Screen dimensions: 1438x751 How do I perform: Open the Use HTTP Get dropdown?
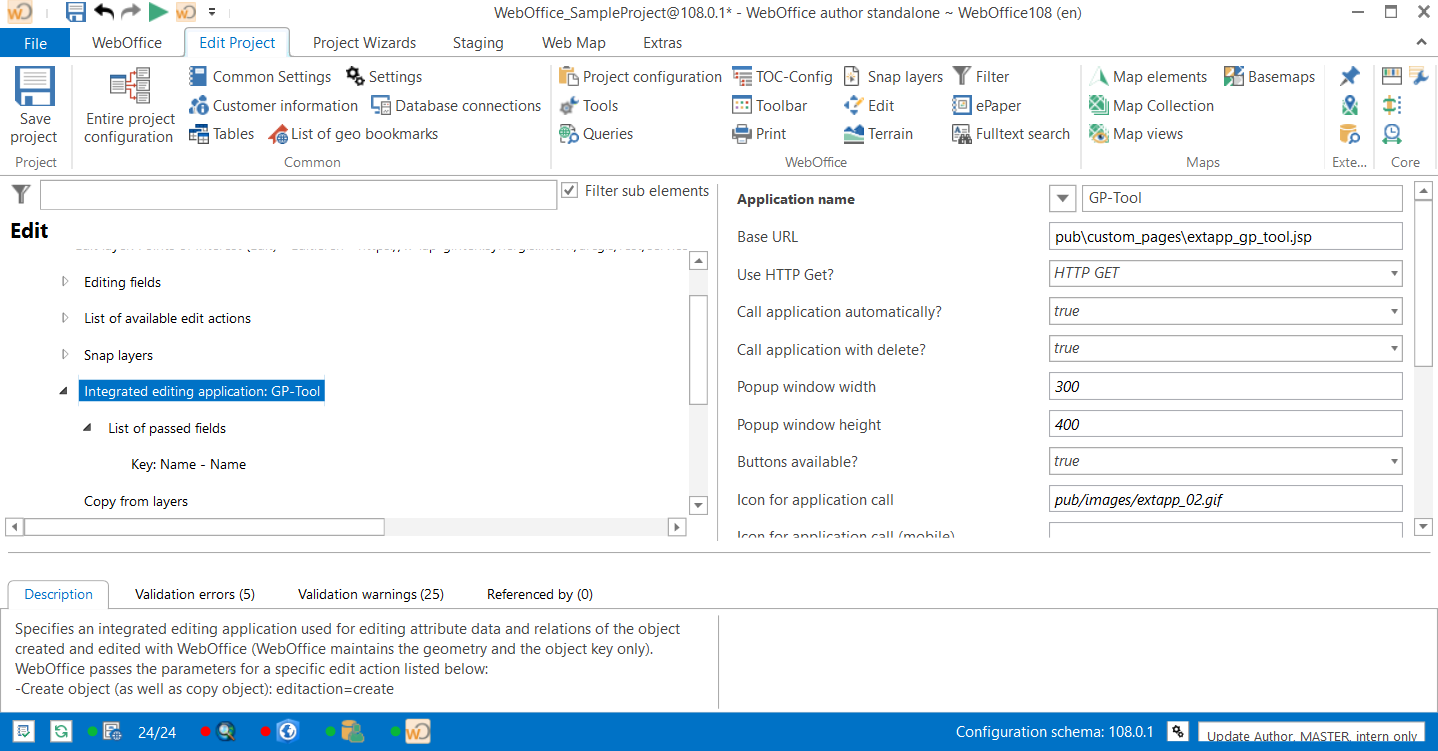click(1391, 273)
